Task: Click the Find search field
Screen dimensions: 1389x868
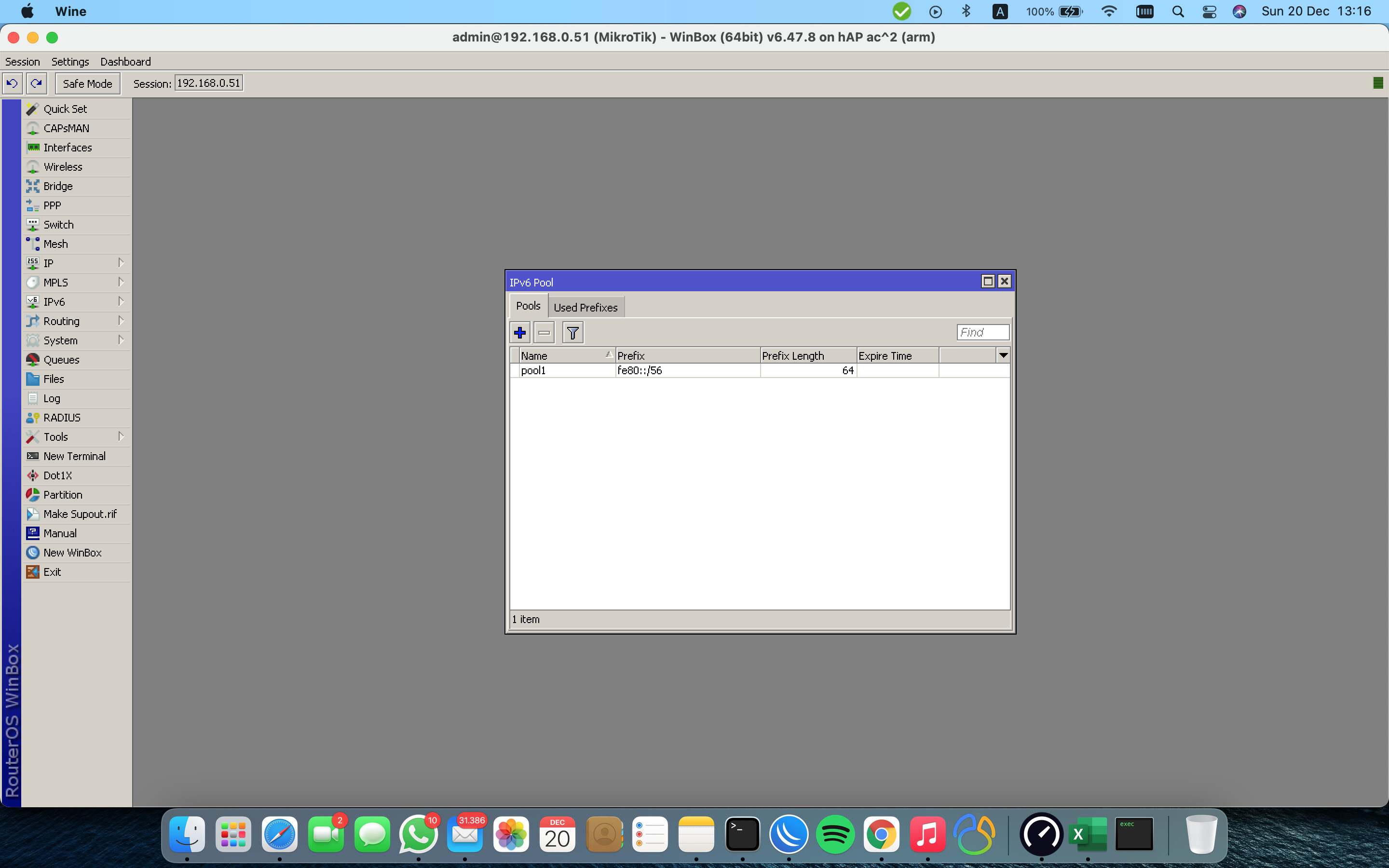Action: click(x=982, y=332)
